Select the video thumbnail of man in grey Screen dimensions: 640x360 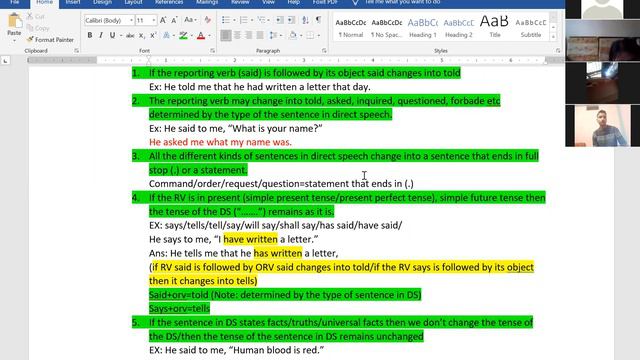602,126
